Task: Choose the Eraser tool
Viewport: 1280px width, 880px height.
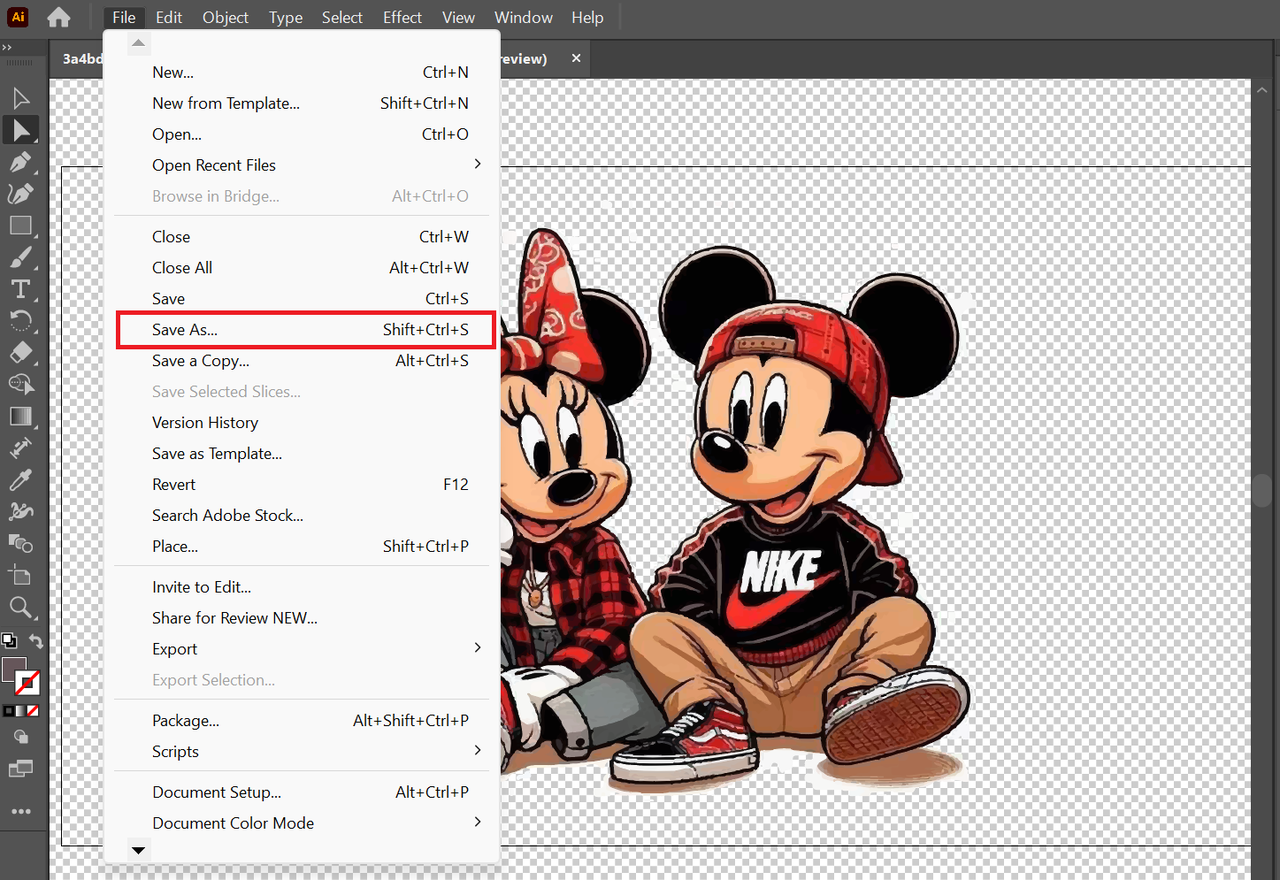Action: (20, 353)
